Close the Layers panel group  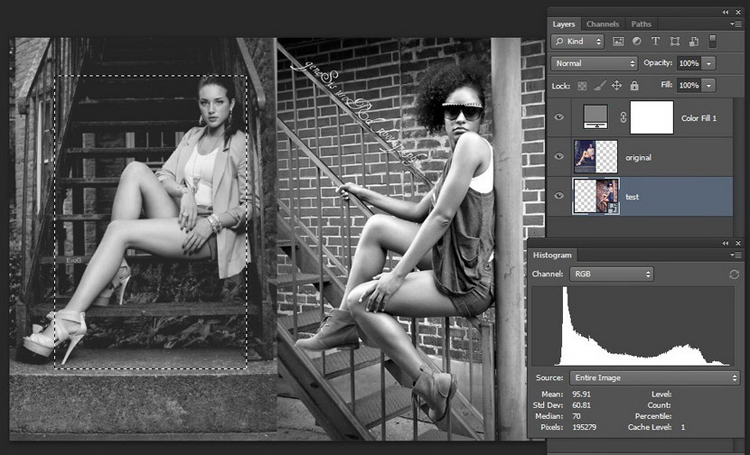point(739,12)
